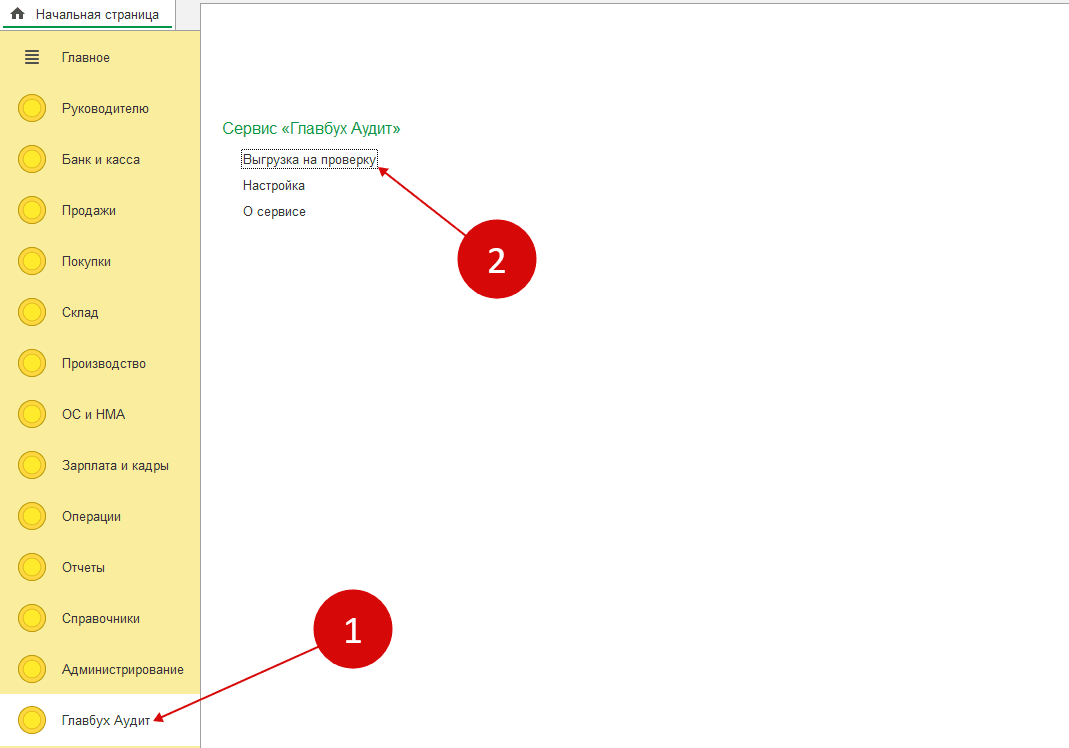Click the round icon next to Склад
The width and height of the screenshot is (1069, 748).
(x=32, y=313)
